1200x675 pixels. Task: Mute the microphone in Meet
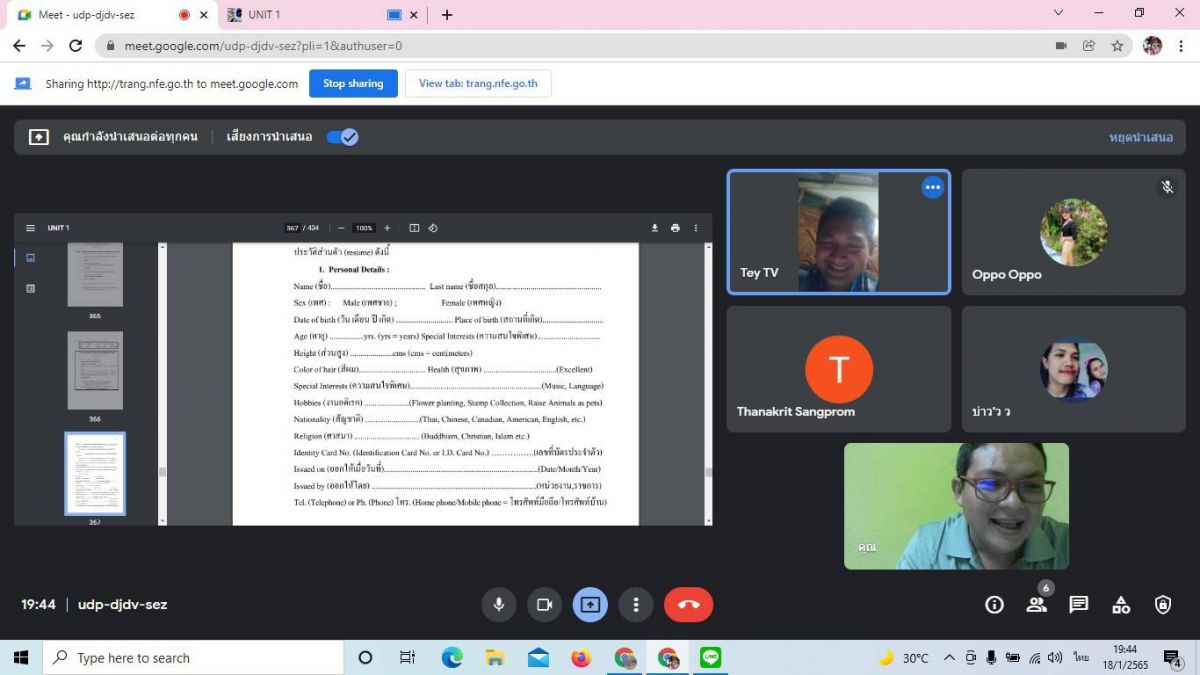498,605
